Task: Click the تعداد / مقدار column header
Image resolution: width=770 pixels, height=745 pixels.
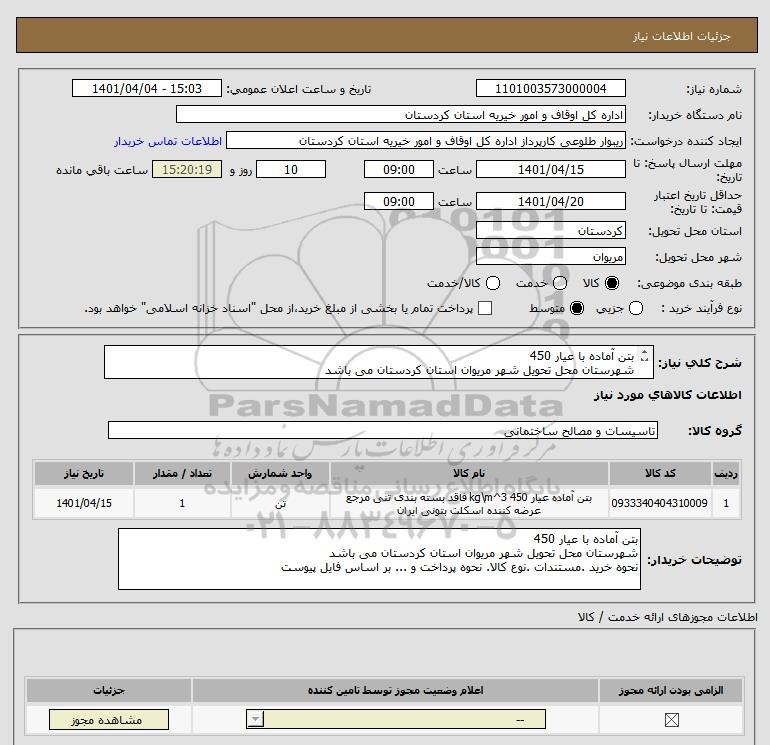Action: pos(182,473)
